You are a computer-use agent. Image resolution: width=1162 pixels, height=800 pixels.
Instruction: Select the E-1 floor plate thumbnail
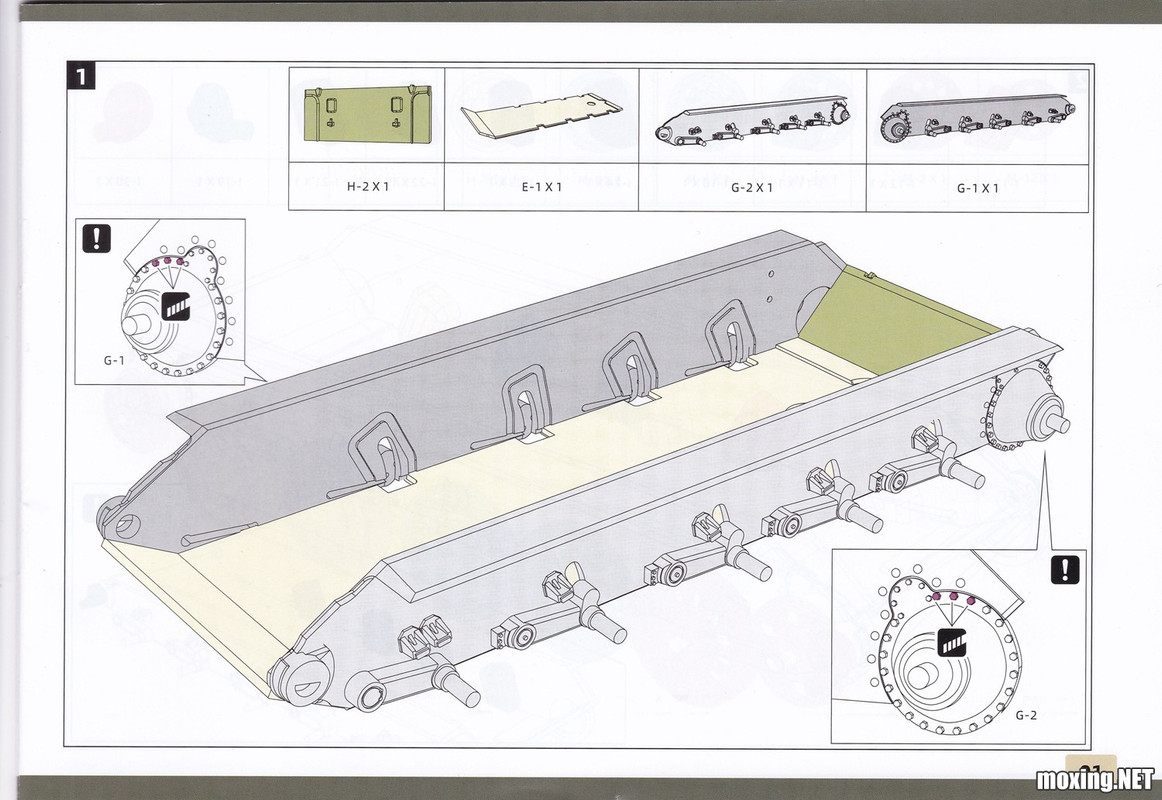click(541, 115)
